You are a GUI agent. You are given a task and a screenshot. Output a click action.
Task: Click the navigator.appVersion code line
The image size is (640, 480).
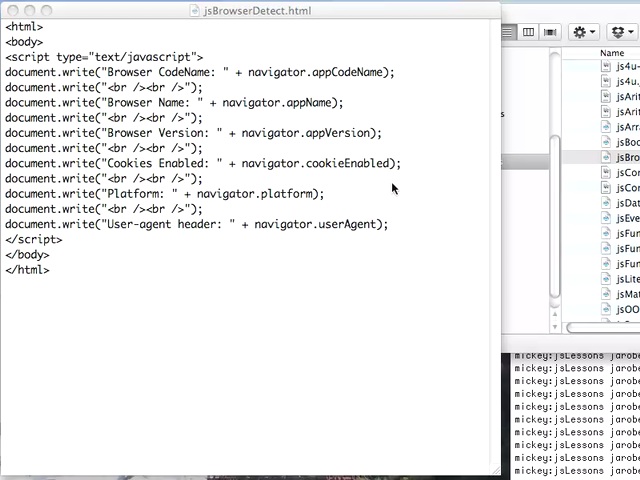pyautogui.click(x=193, y=133)
